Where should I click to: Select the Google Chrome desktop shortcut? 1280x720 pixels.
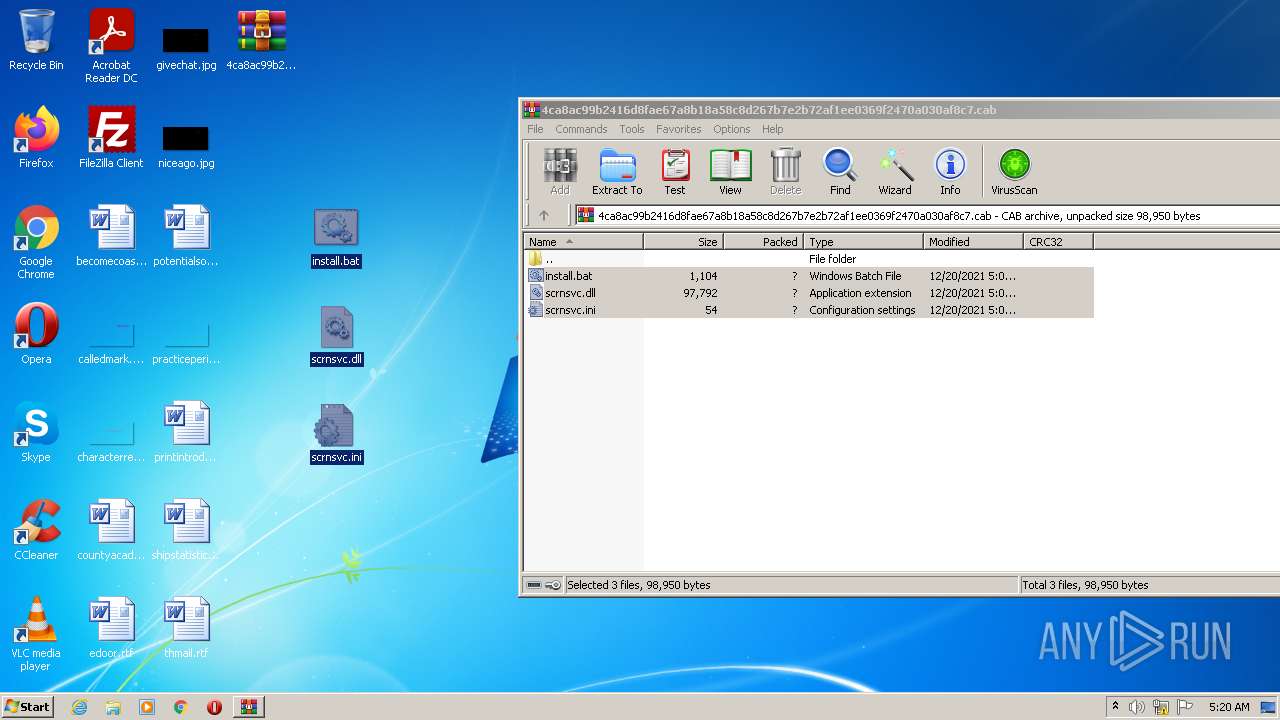coord(36,242)
